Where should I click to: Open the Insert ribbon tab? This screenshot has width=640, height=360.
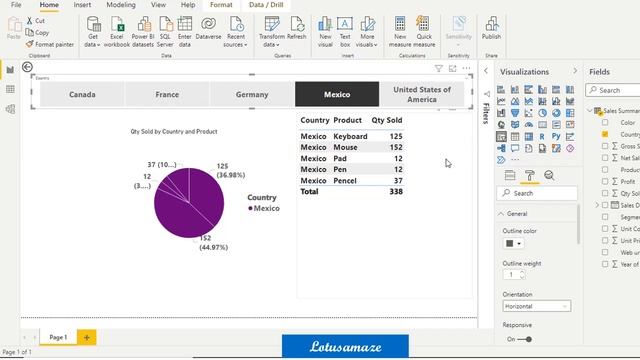point(82,5)
